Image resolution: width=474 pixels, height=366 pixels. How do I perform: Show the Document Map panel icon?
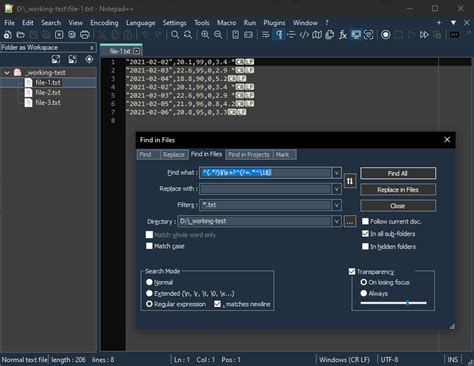(x=317, y=35)
